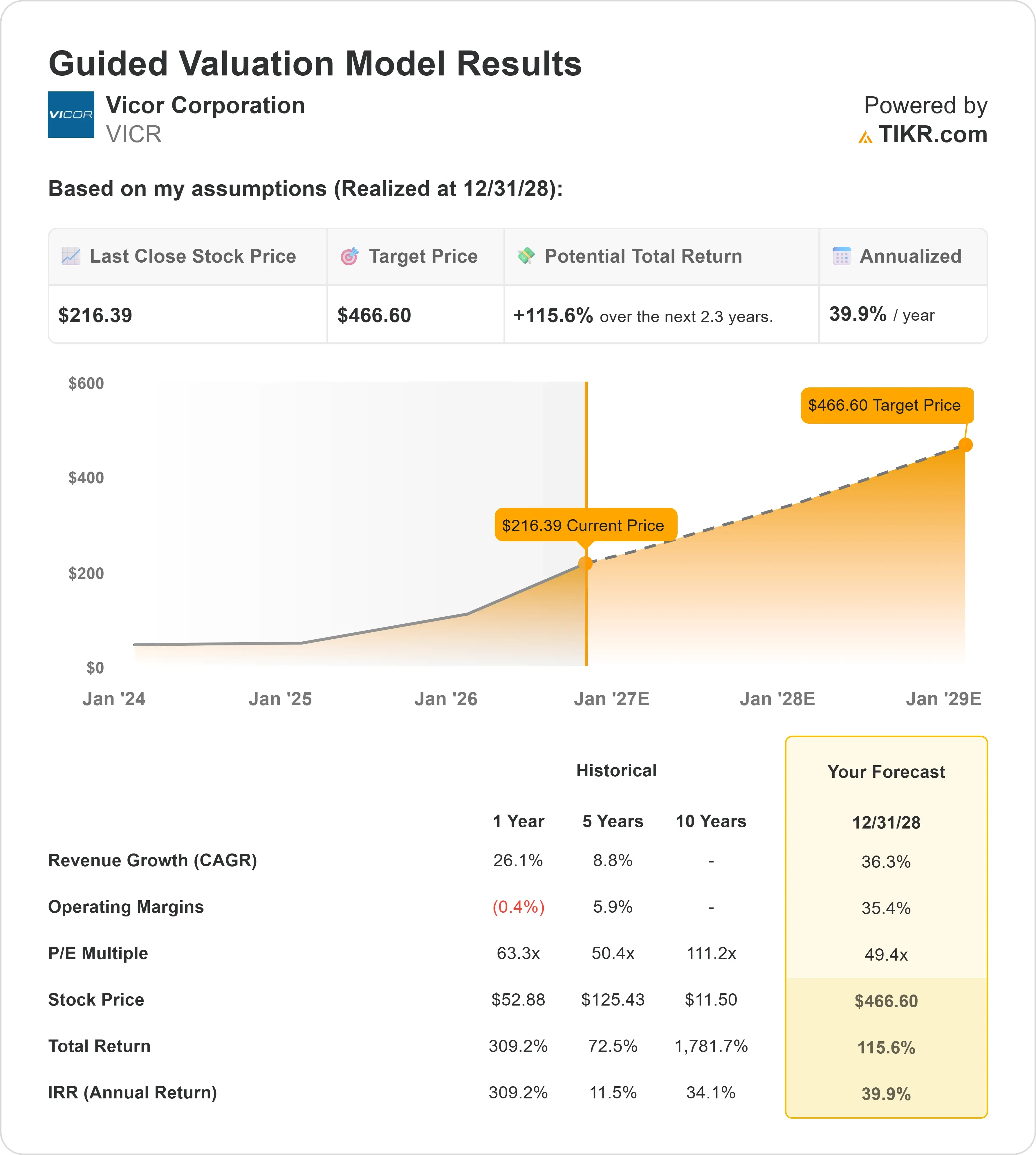Select the 10 Years historical column header
The image size is (1036, 1155).
[710, 821]
